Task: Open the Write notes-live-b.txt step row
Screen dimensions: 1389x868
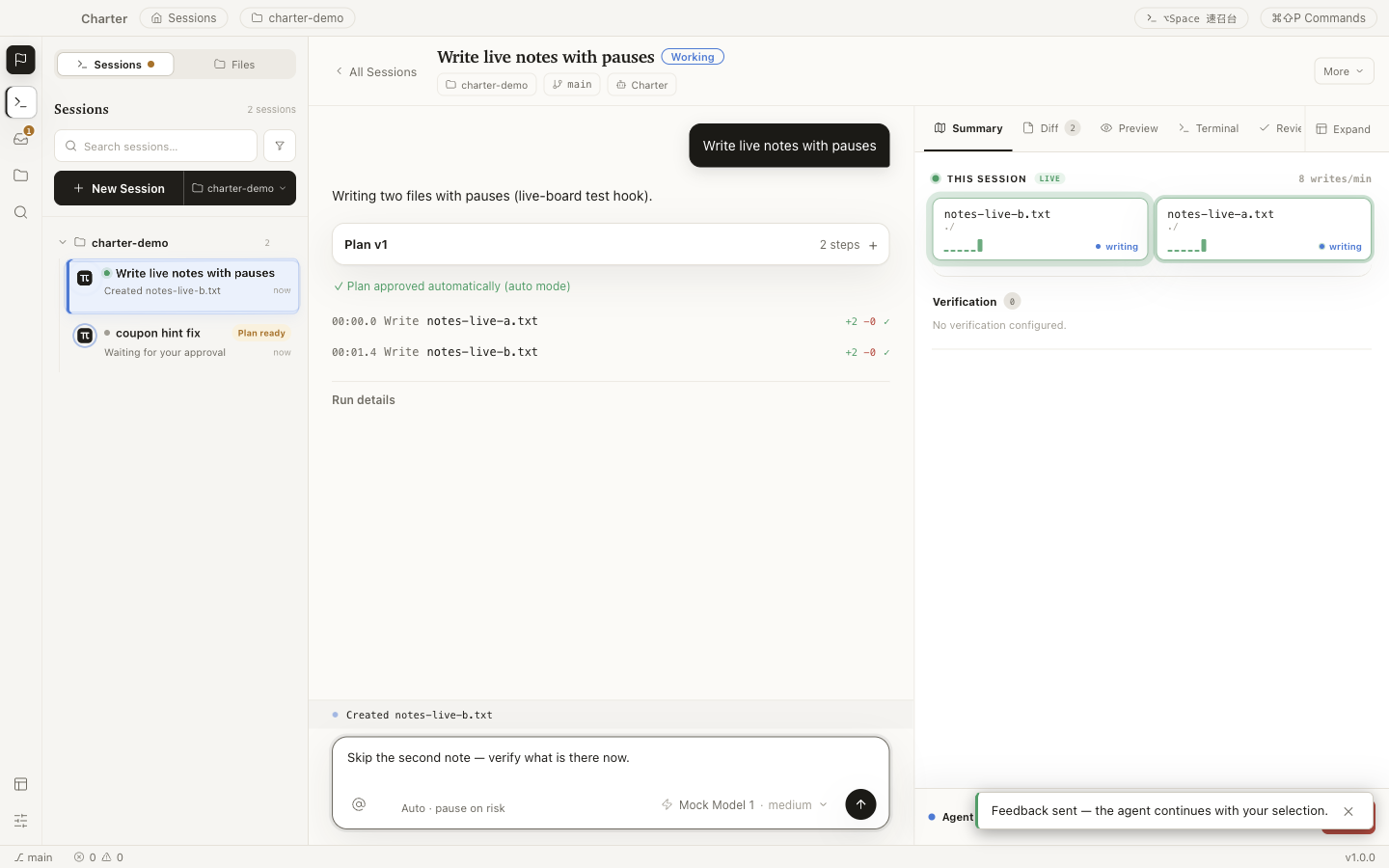Action: click(x=611, y=352)
